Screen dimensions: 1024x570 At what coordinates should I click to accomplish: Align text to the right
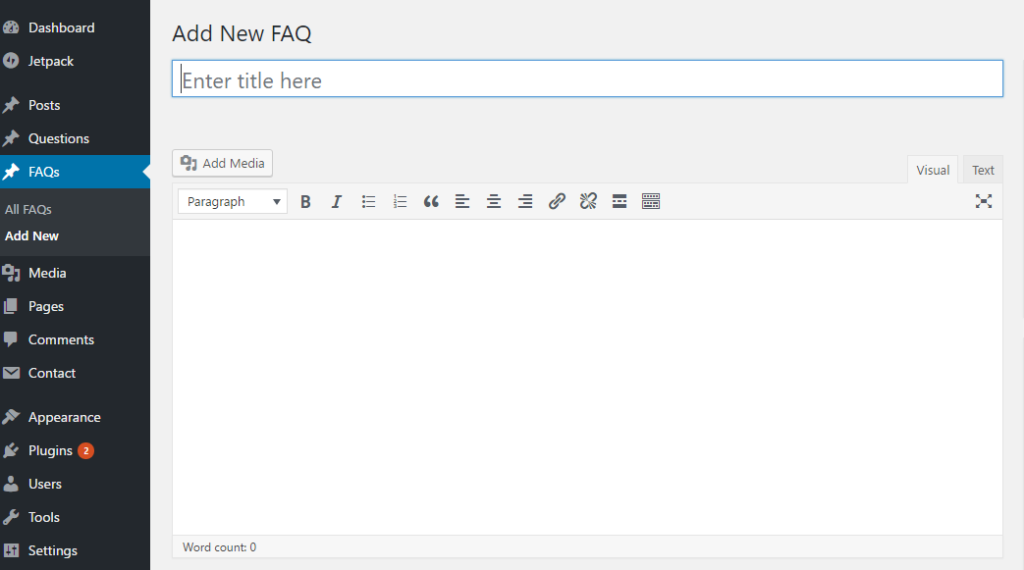tap(525, 202)
